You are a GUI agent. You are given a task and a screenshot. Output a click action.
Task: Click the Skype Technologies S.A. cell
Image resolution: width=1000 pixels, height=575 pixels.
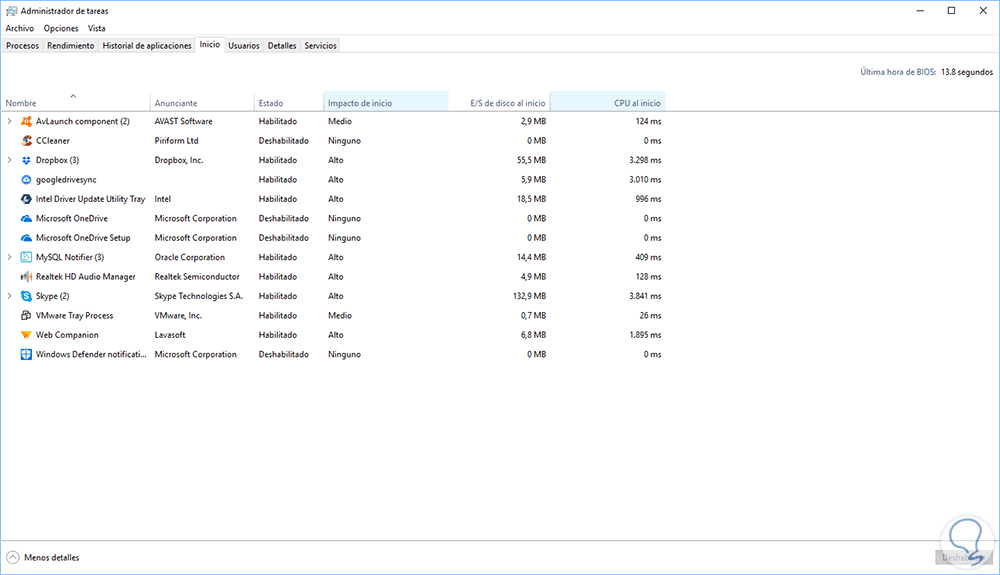tap(198, 296)
